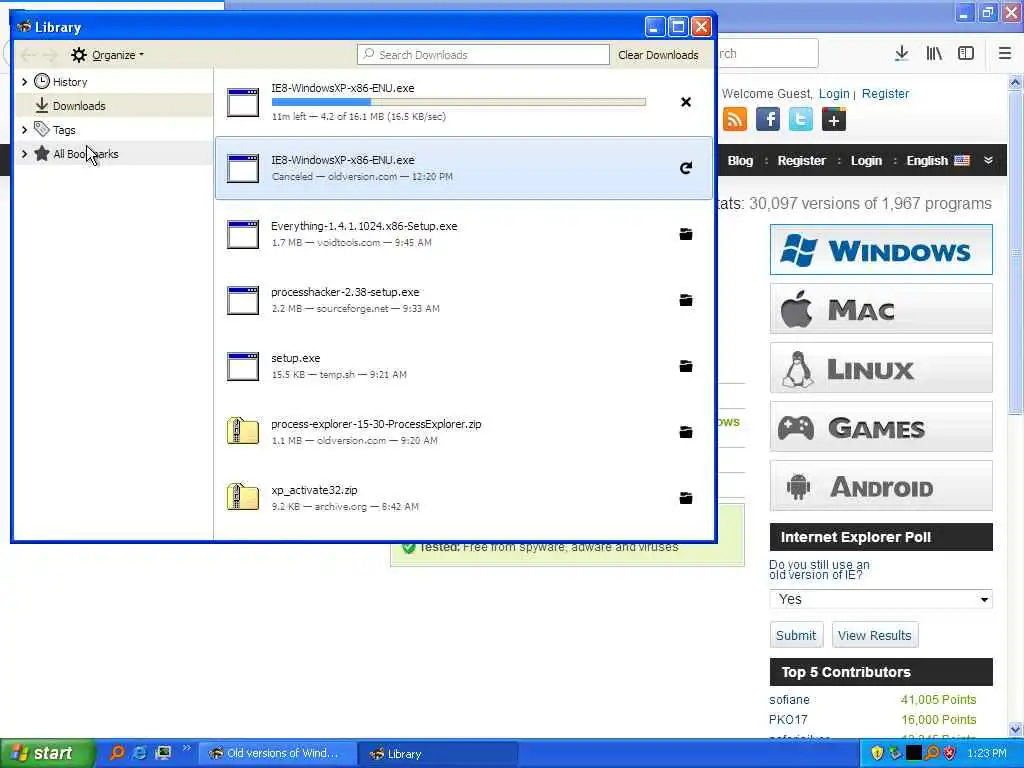Click the Search Downloads input field
Image resolution: width=1024 pixels, height=768 pixels.
pyautogui.click(x=483, y=55)
